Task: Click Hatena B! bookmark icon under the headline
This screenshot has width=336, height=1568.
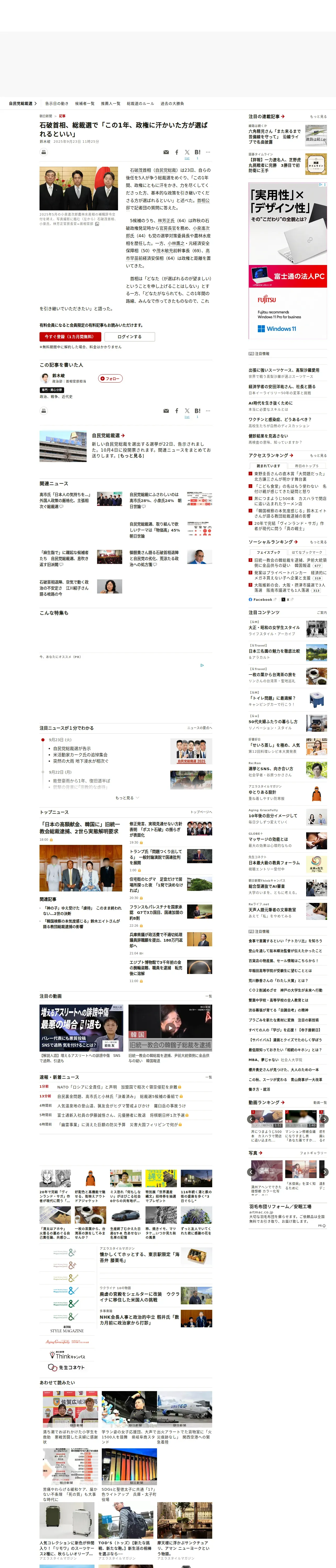Action: [198, 152]
